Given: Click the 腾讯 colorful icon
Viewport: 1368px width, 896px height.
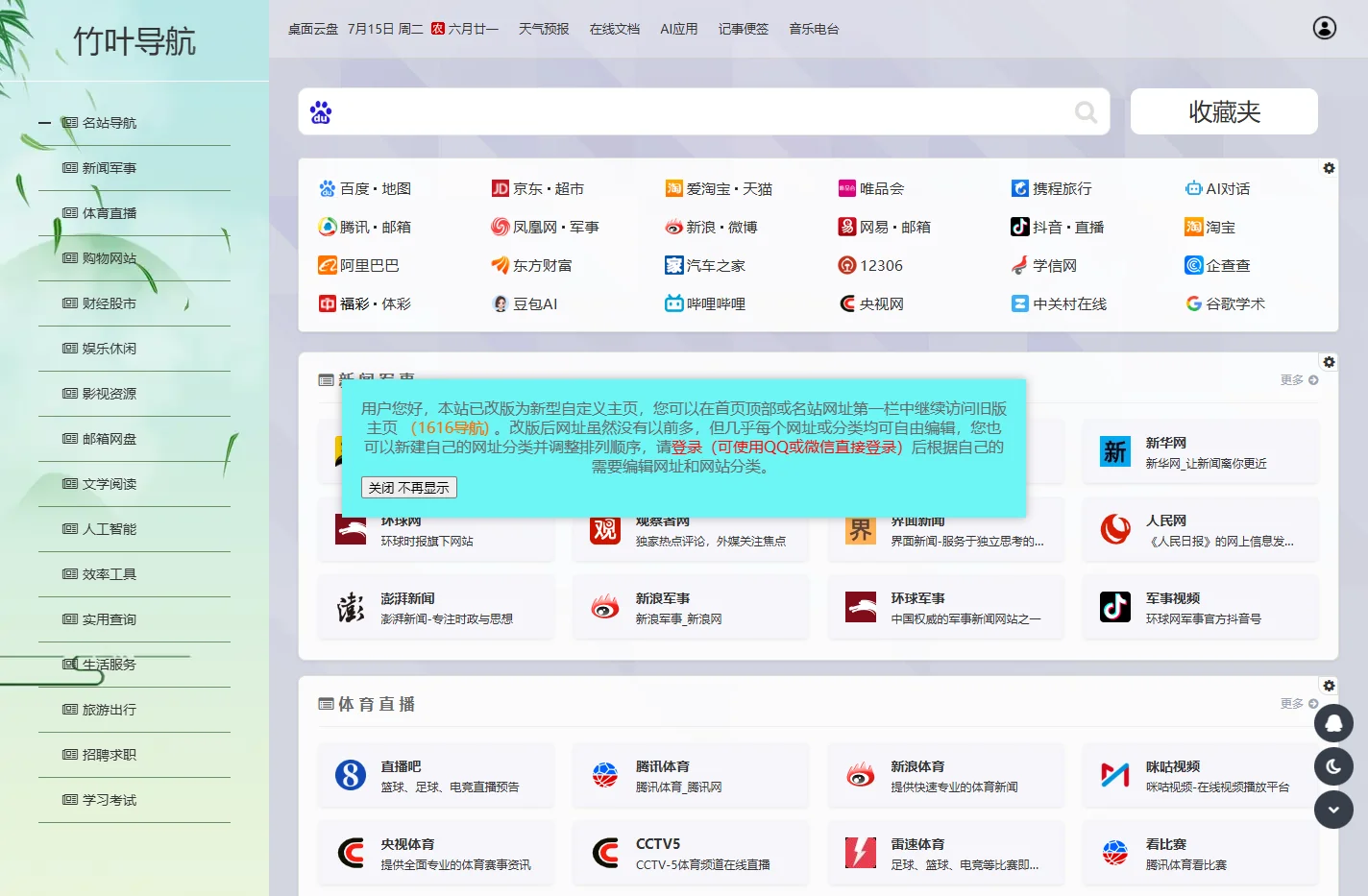Looking at the screenshot, I should [328, 227].
